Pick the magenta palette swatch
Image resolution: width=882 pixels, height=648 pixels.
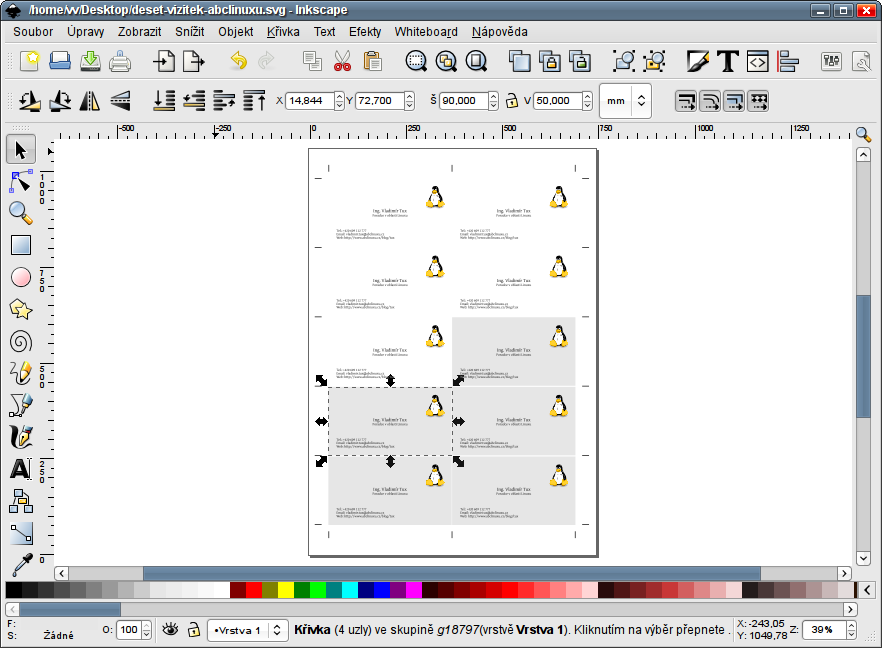(414, 590)
